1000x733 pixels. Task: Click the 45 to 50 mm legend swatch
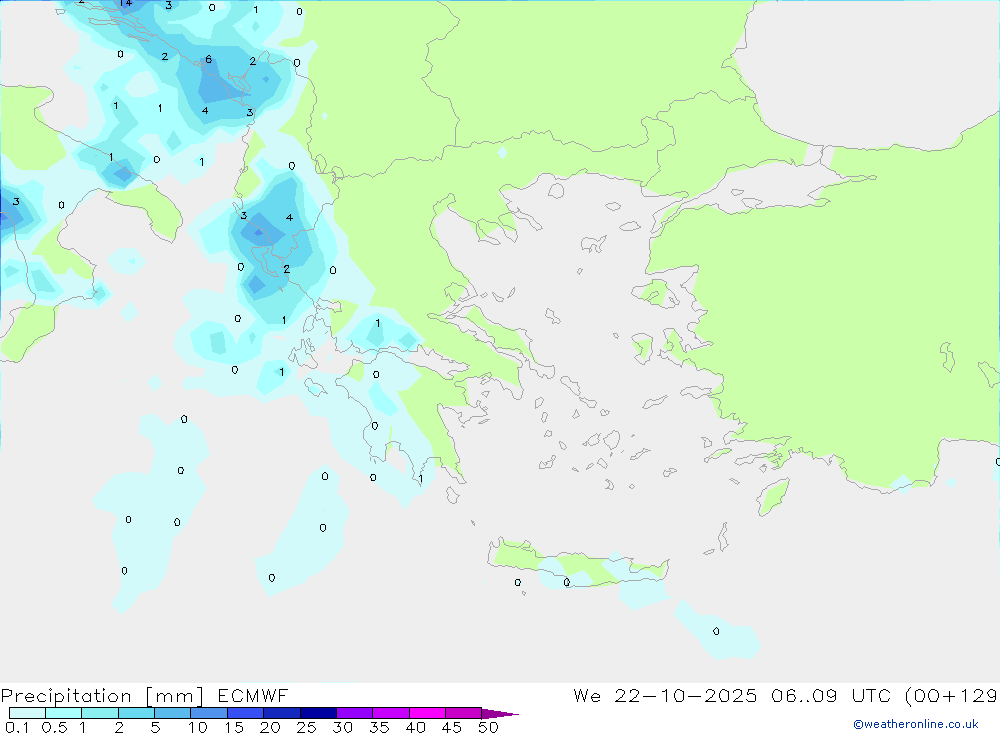[x=463, y=713]
